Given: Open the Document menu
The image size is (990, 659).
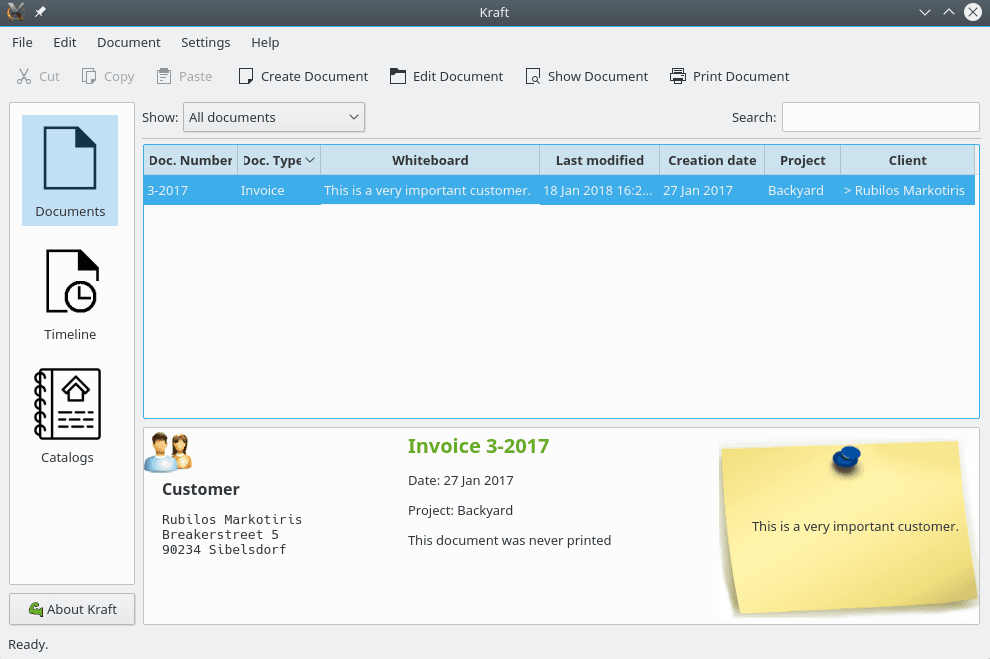Looking at the screenshot, I should click(x=128, y=43).
